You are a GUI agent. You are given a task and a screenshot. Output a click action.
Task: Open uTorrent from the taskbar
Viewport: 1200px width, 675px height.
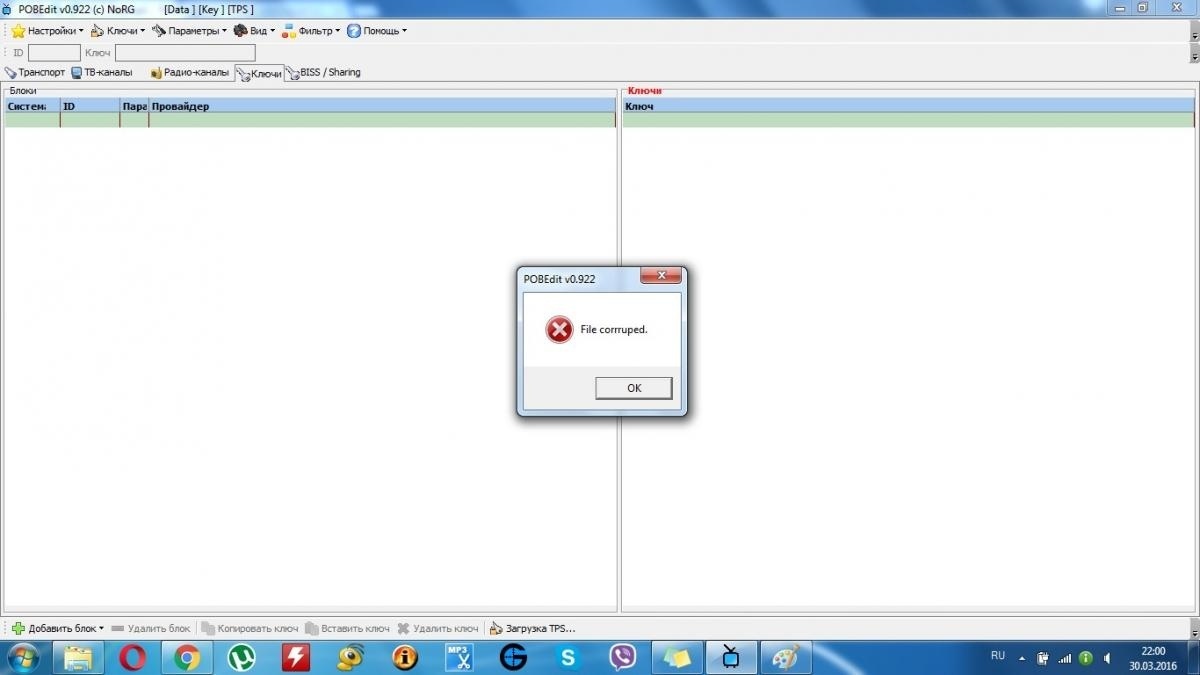point(241,657)
